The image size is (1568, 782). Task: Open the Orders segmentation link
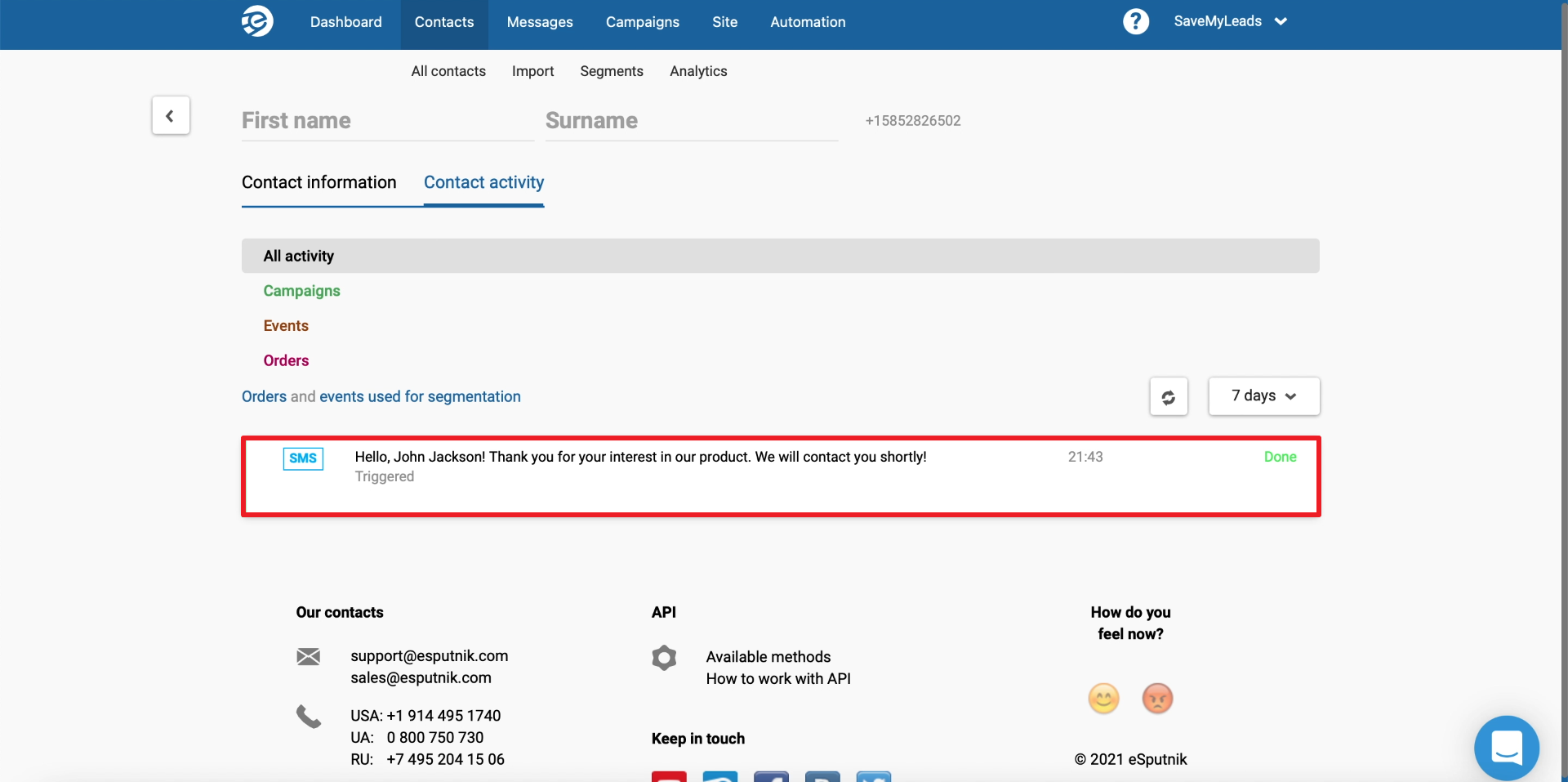tap(264, 396)
